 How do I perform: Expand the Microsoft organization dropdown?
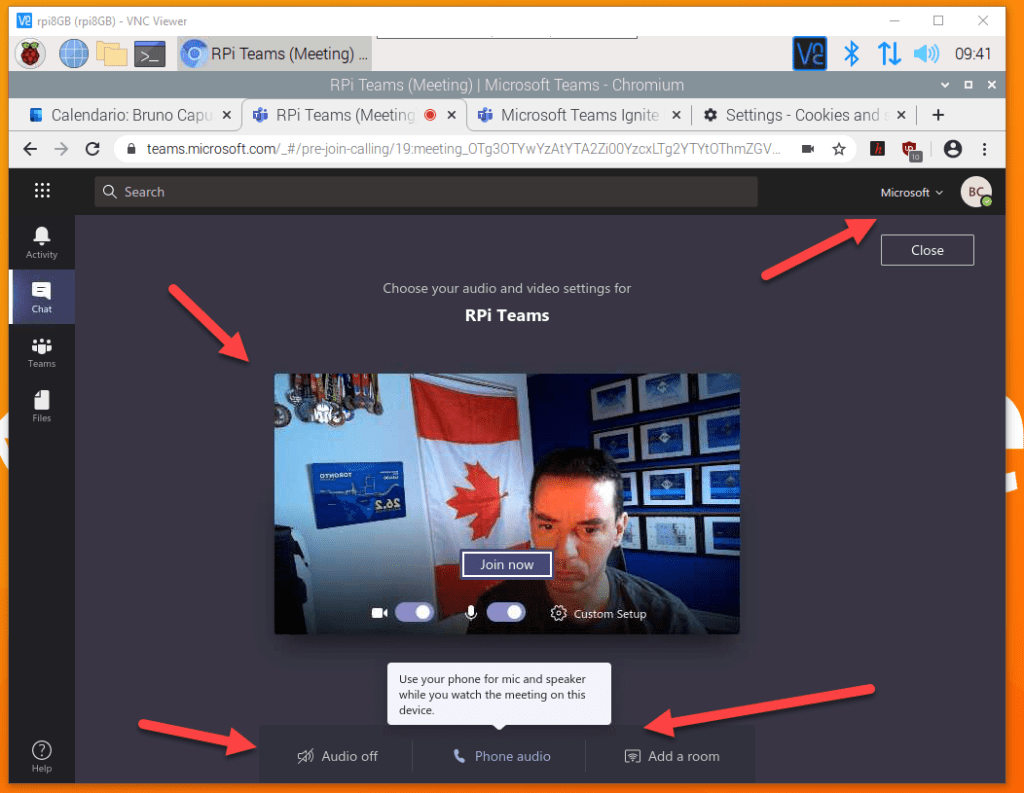point(911,192)
